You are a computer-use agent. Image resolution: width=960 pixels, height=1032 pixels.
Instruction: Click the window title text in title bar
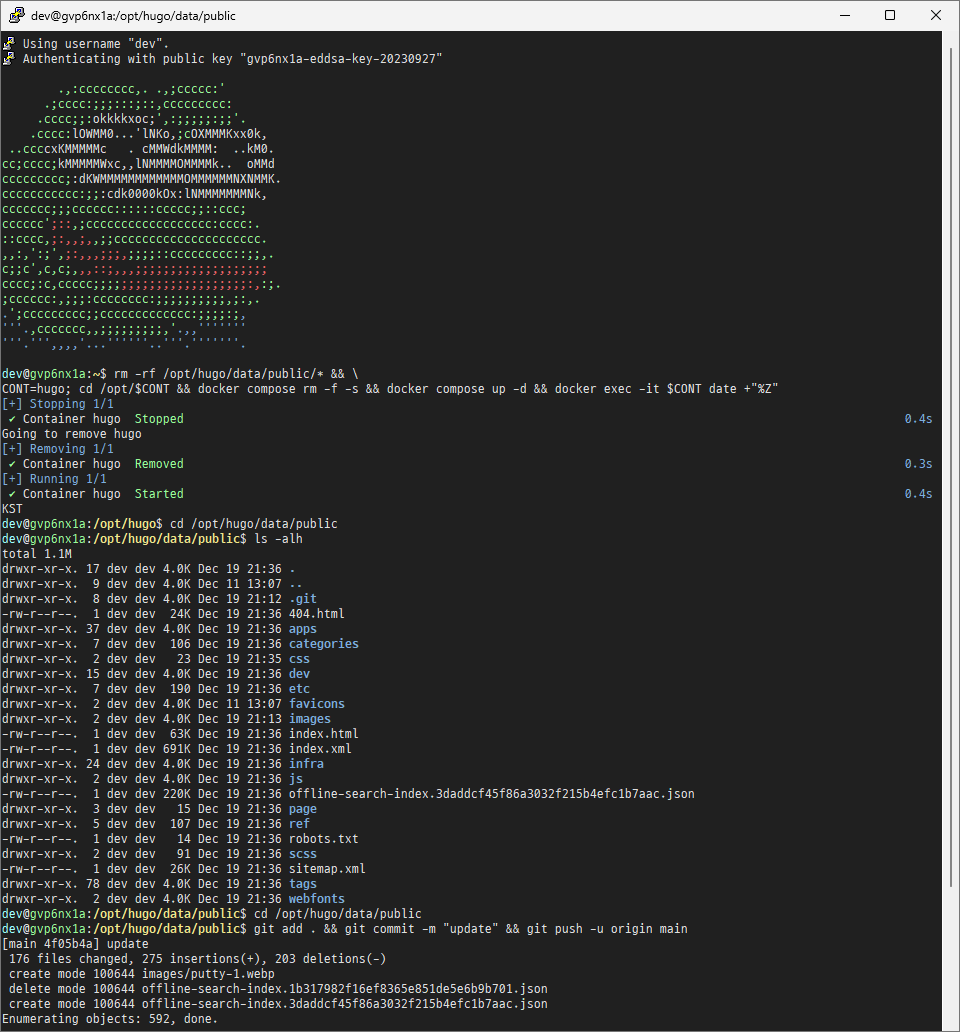click(x=120, y=16)
